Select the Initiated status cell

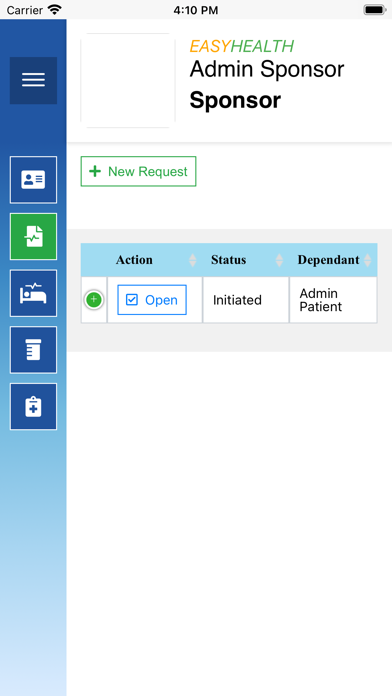(245, 300)
